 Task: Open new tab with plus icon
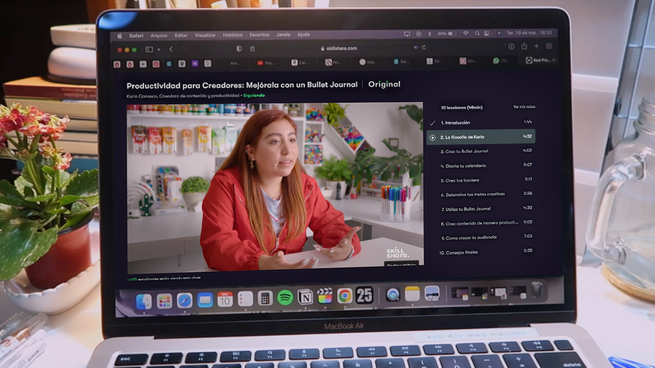(x=536, y=46)
